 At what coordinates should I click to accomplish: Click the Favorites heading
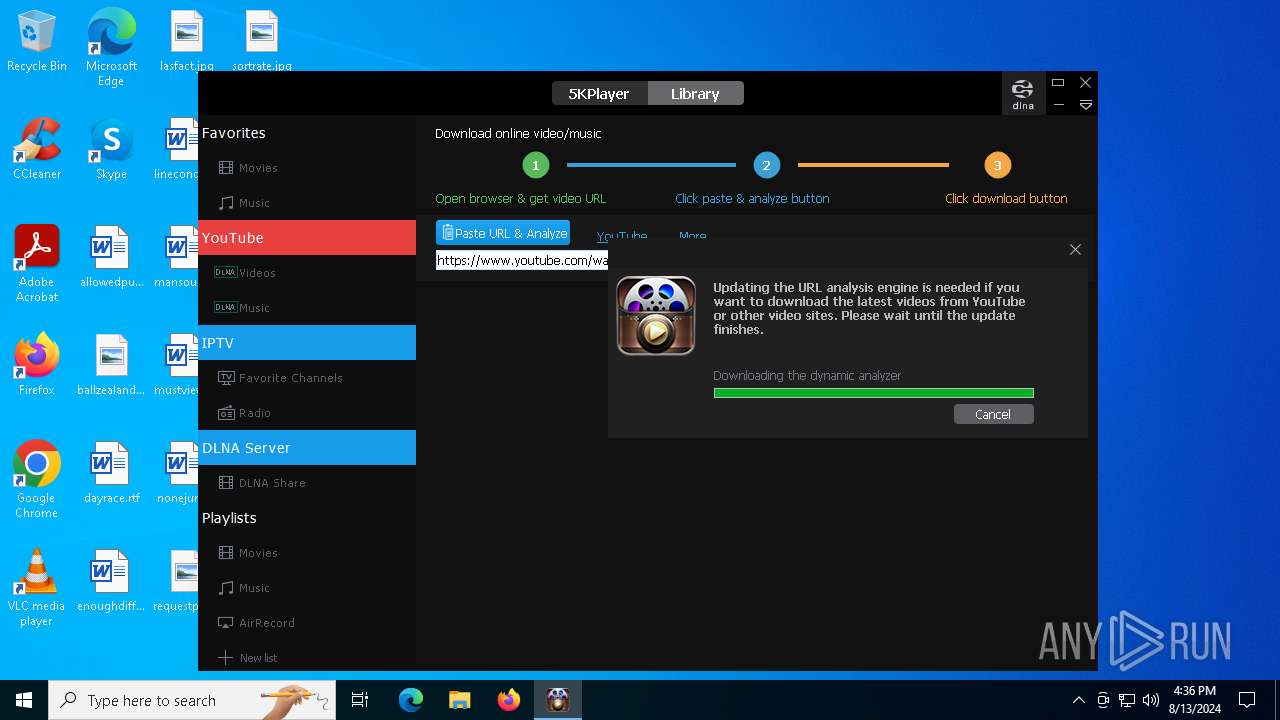pos(234,133)
